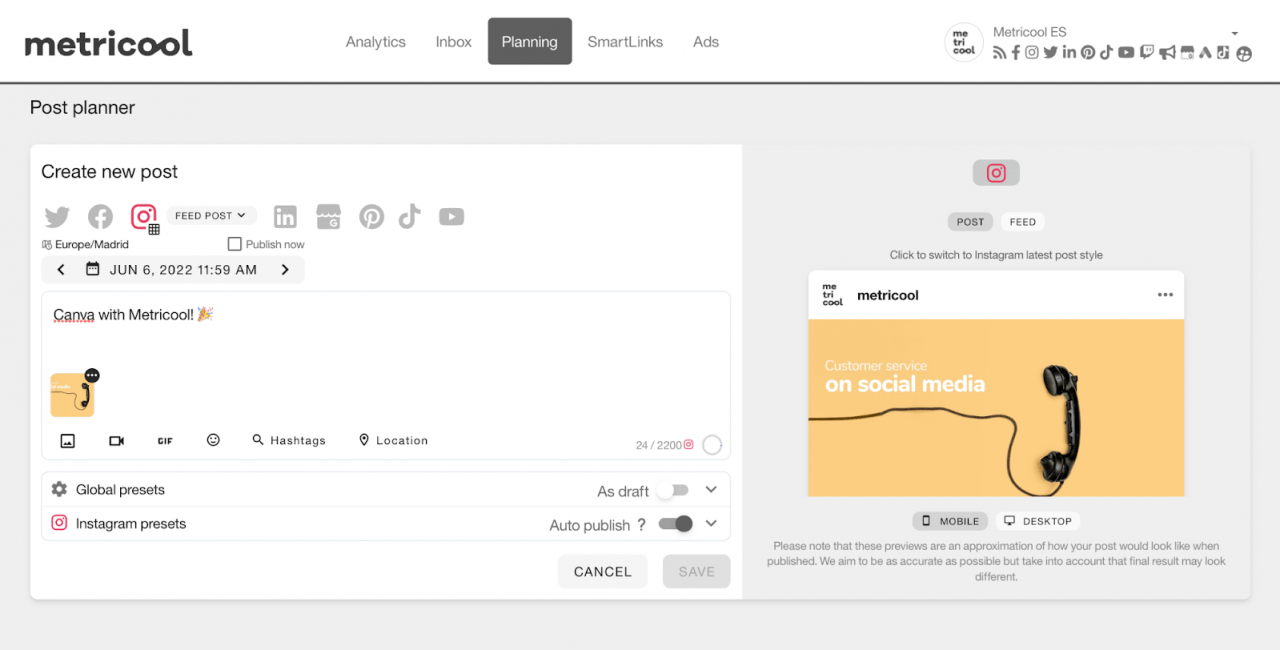
Task: Open the GIF picker in the post editor
Action: [165, 440]
